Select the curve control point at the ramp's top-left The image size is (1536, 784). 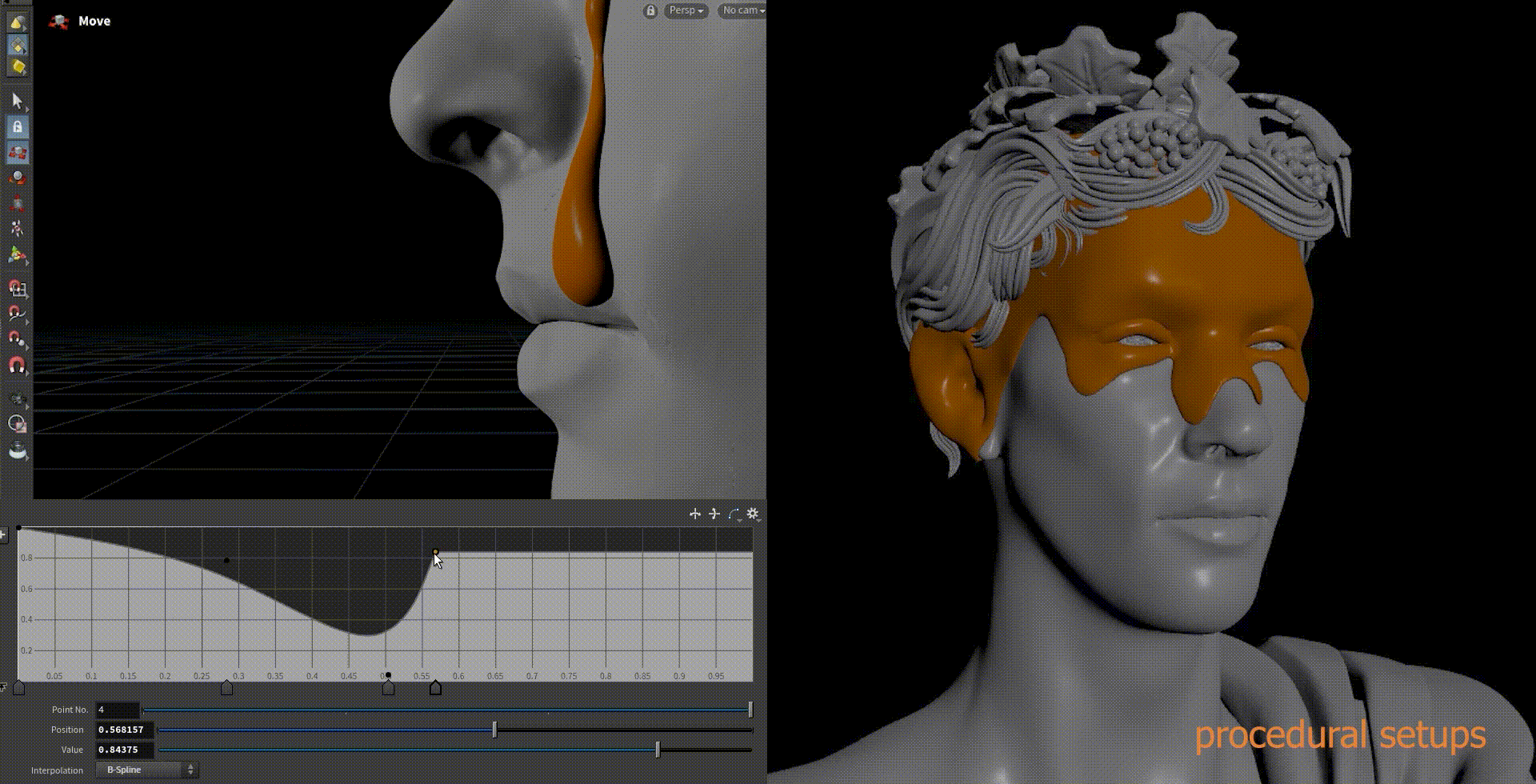[x=19, y=528]
